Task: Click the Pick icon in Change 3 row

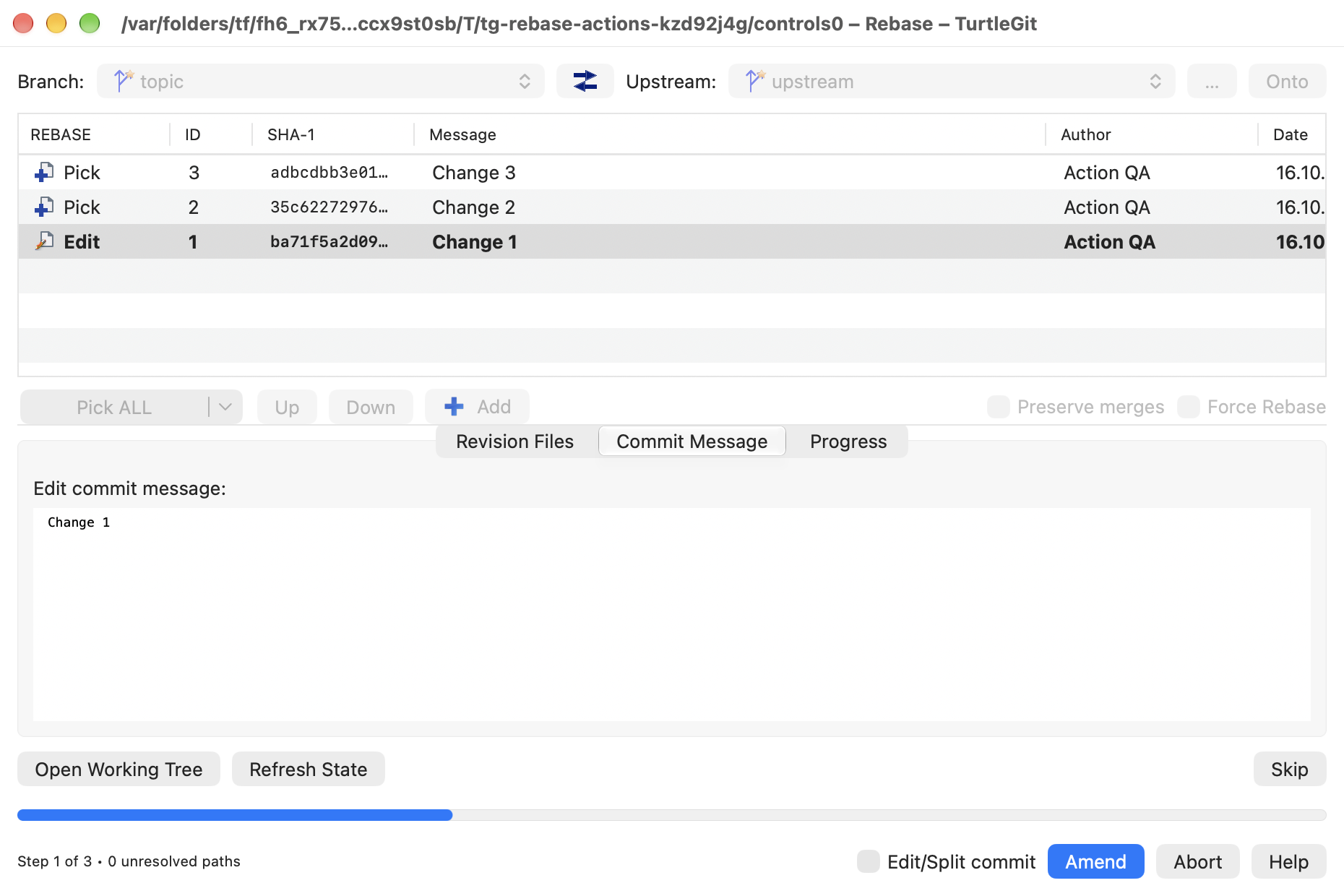Action: 44,172
